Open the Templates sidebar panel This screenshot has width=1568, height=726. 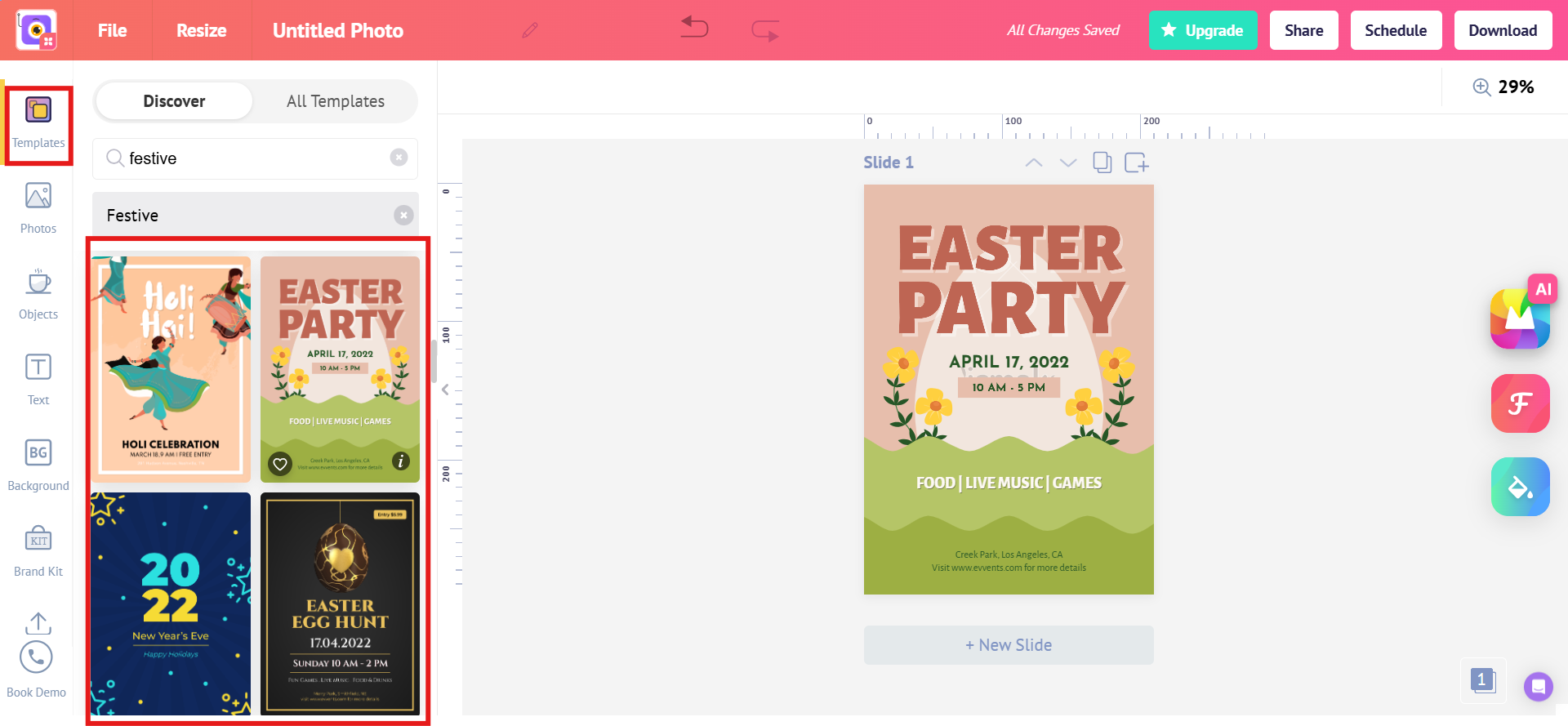38,125
